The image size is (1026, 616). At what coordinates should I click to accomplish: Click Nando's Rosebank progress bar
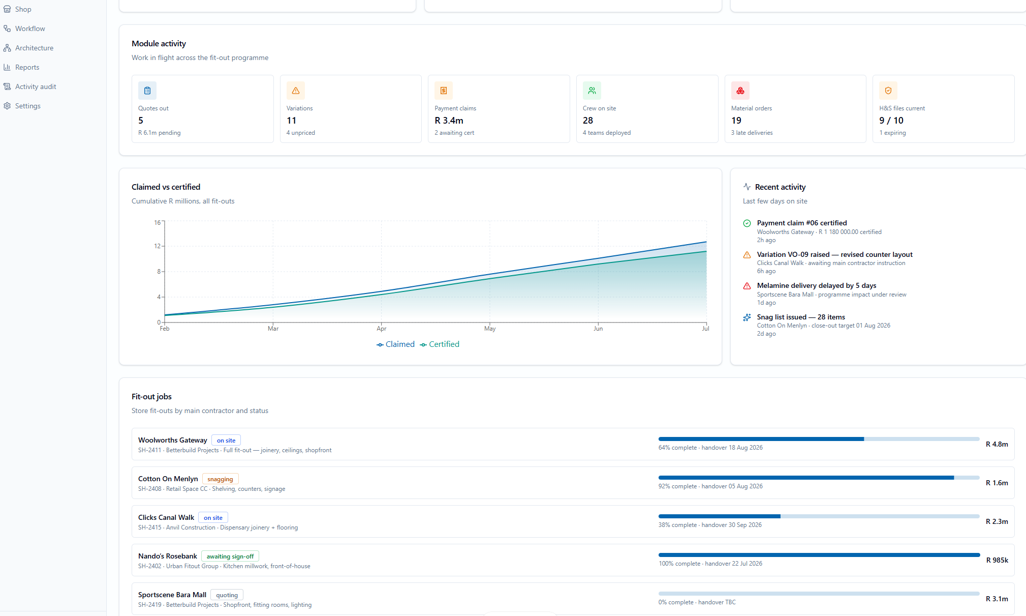[x=819, y=554]
